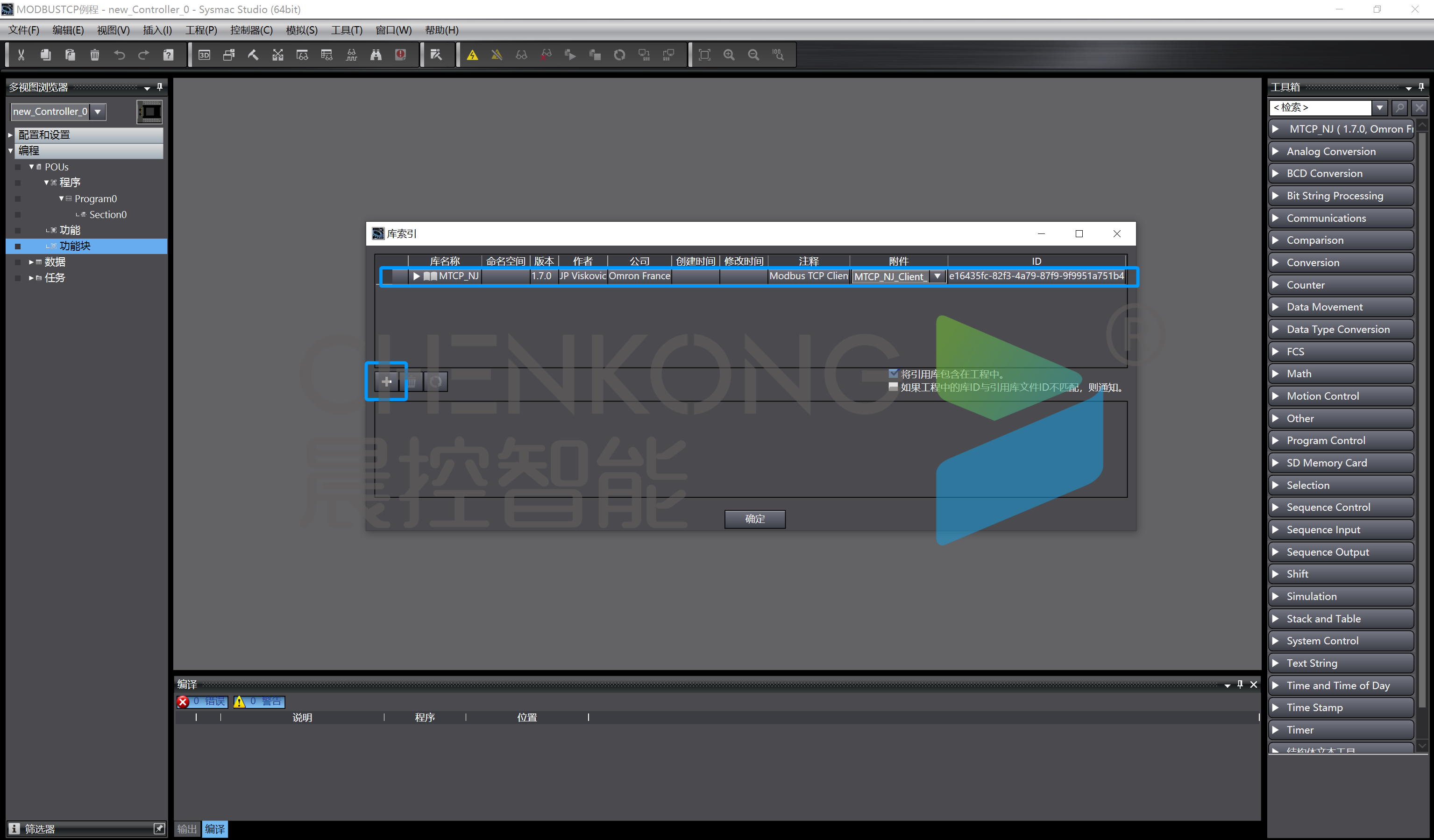Select 功能块 in the project tree

coord(75,246)
